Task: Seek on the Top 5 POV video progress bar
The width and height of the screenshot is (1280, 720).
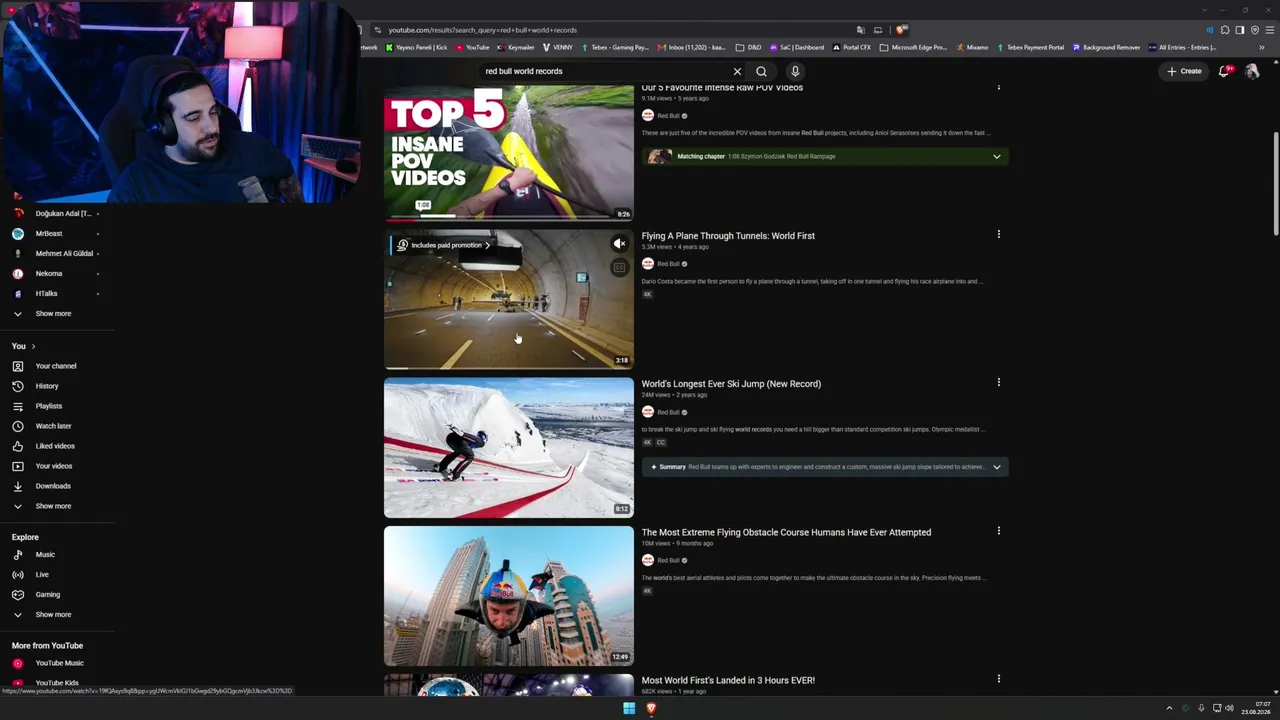Action: coord(509,219)
